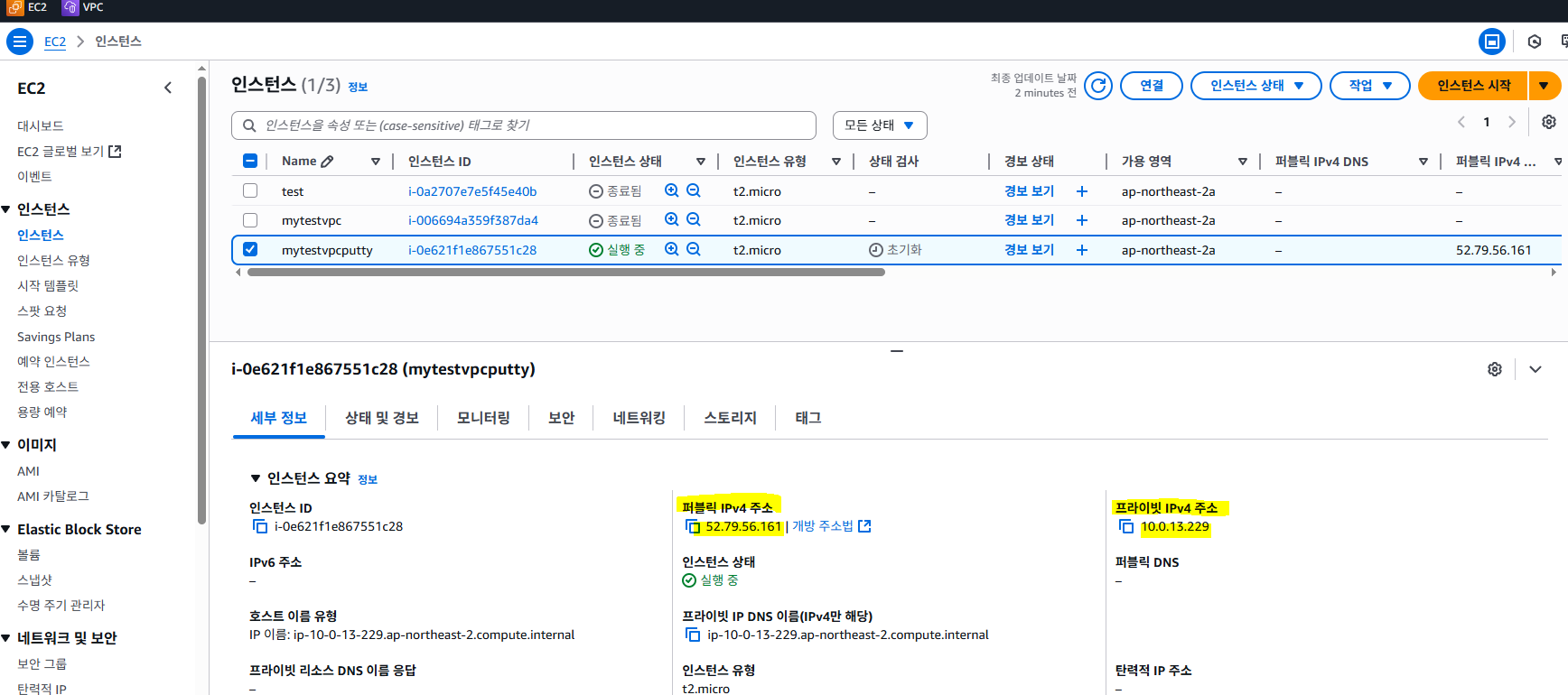Click the hexagon icon in top-right header
Image resolution: width=1568 pixels, height=695 pixels.
click(x=1535, y=42)
